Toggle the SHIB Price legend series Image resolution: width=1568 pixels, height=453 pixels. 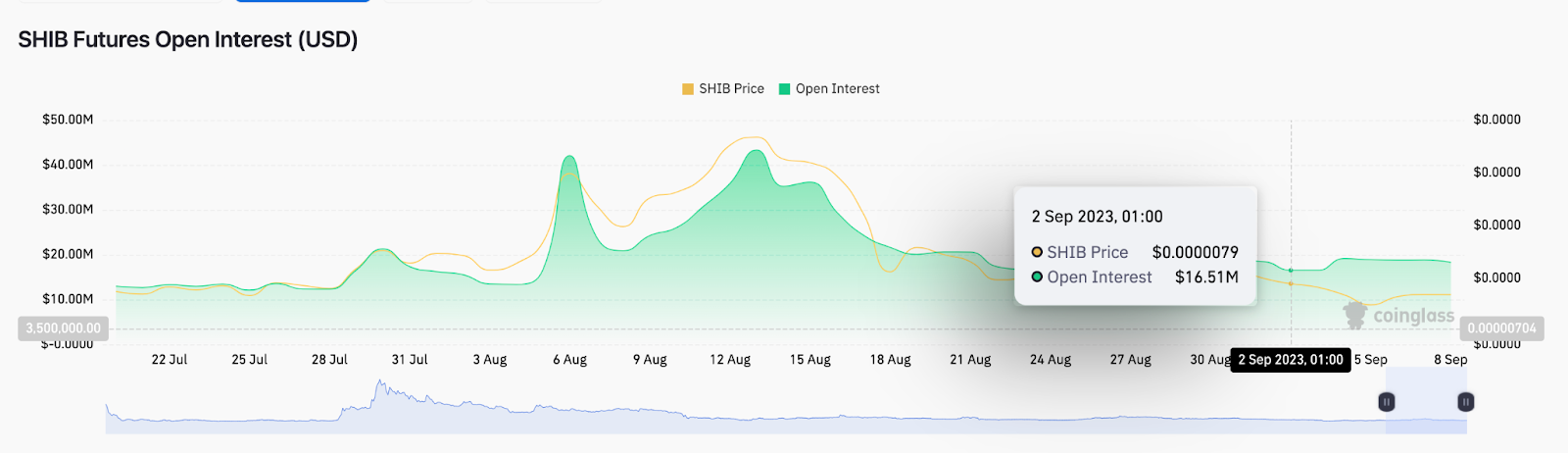[x=723, y=88]
